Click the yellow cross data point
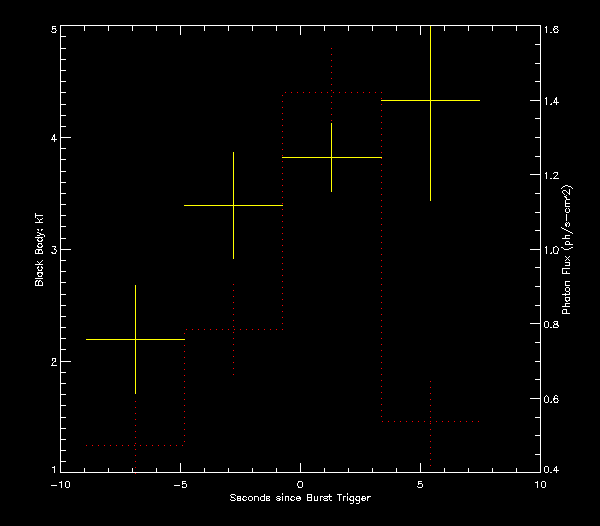The height and width of the screenshot is (526, 600). point(430,101)
